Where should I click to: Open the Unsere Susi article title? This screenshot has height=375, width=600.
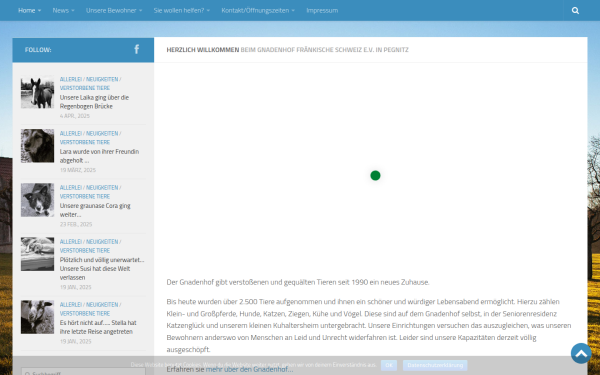point(102,269)
